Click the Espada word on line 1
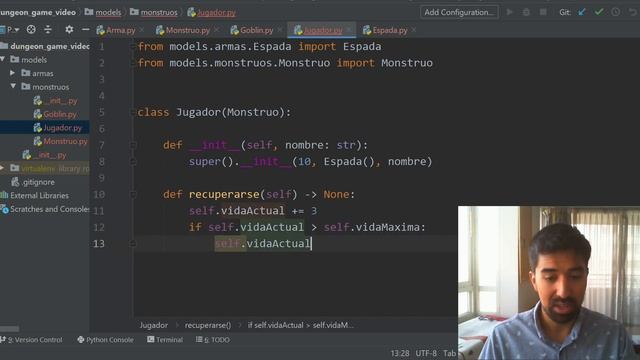Image resolution: width=640 pixels, height=360 pixels. (x=362, y=47)
